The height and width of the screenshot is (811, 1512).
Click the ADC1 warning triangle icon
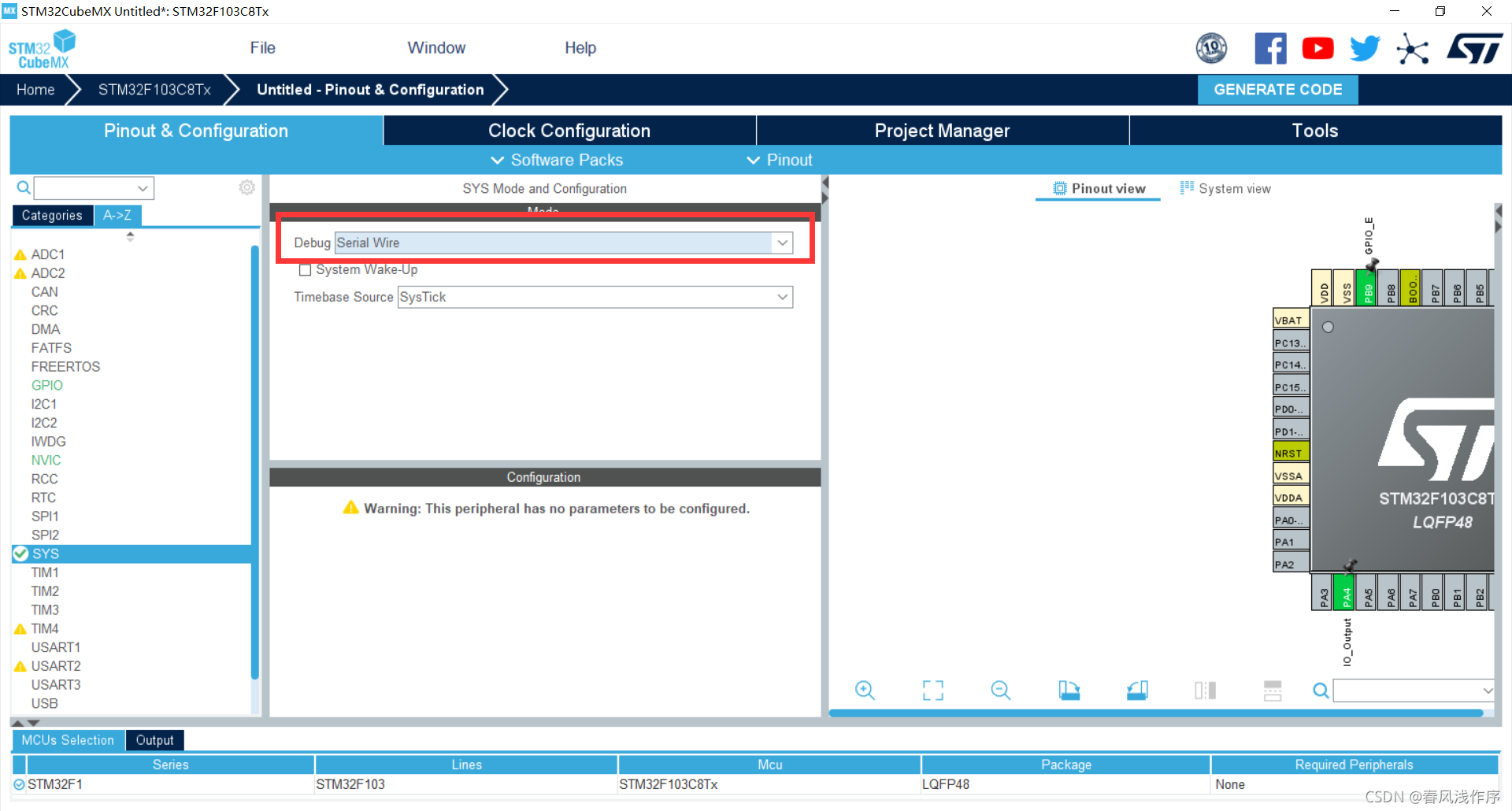(x=20, y=254)
